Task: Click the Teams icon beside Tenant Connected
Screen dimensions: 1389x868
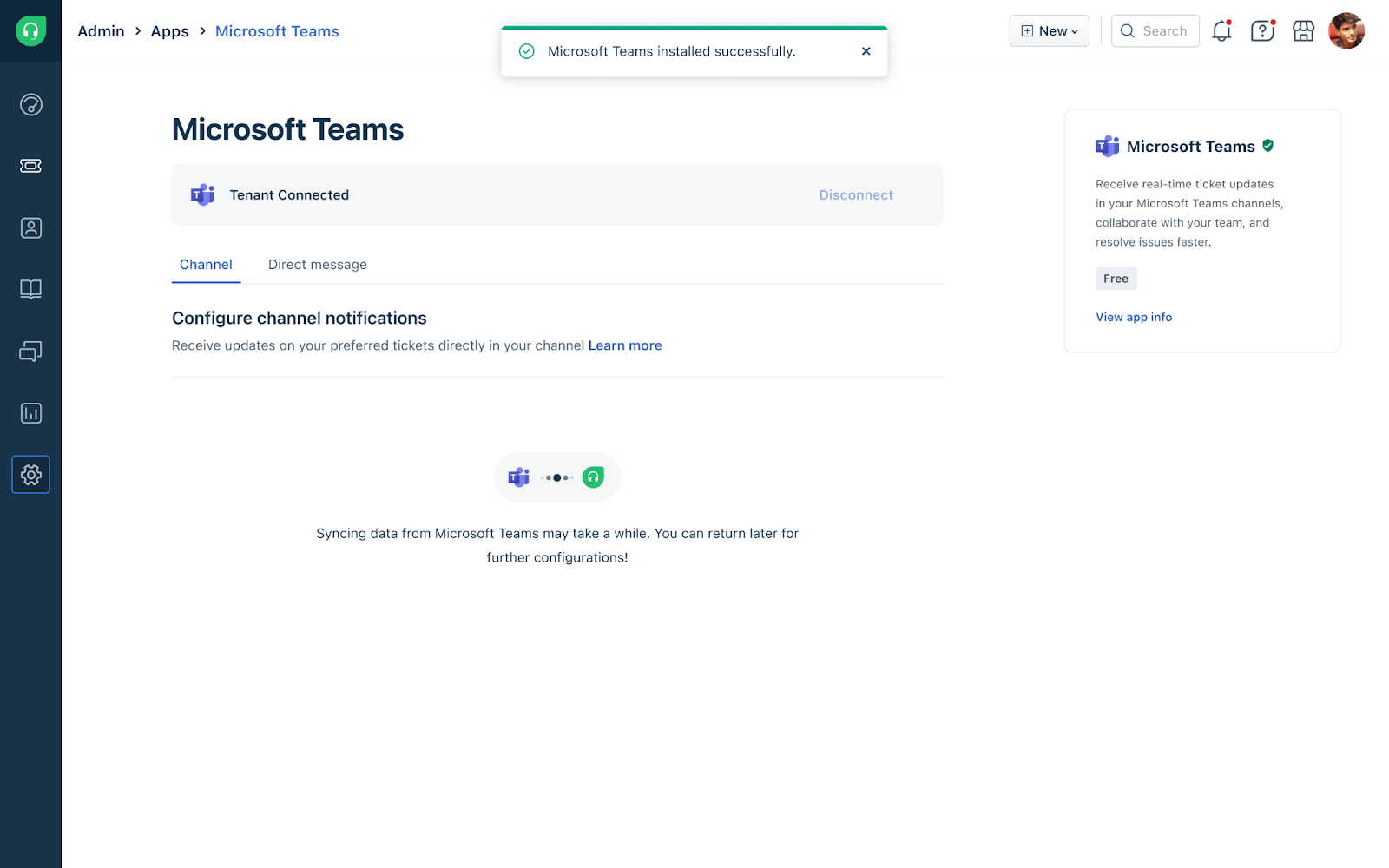Action: pos(202,194)
